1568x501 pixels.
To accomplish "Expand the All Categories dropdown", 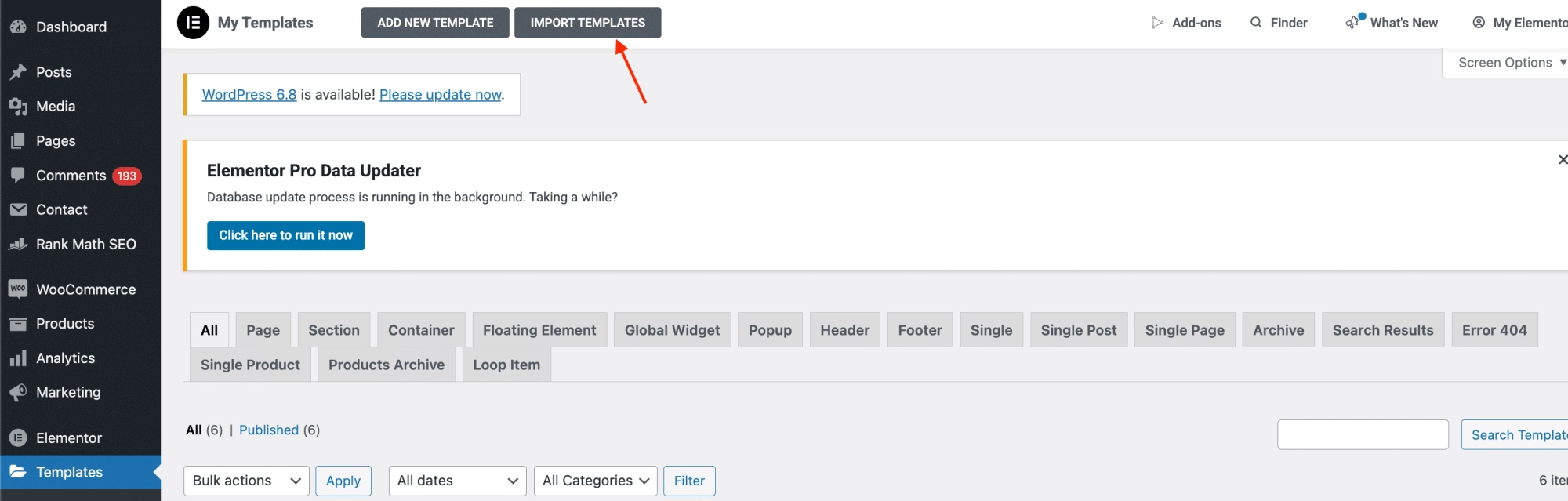I will [x=596, y=481].
